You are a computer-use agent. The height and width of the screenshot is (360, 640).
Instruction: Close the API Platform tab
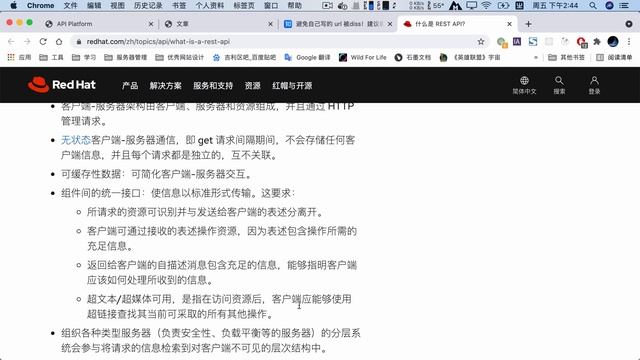point(151,24)
